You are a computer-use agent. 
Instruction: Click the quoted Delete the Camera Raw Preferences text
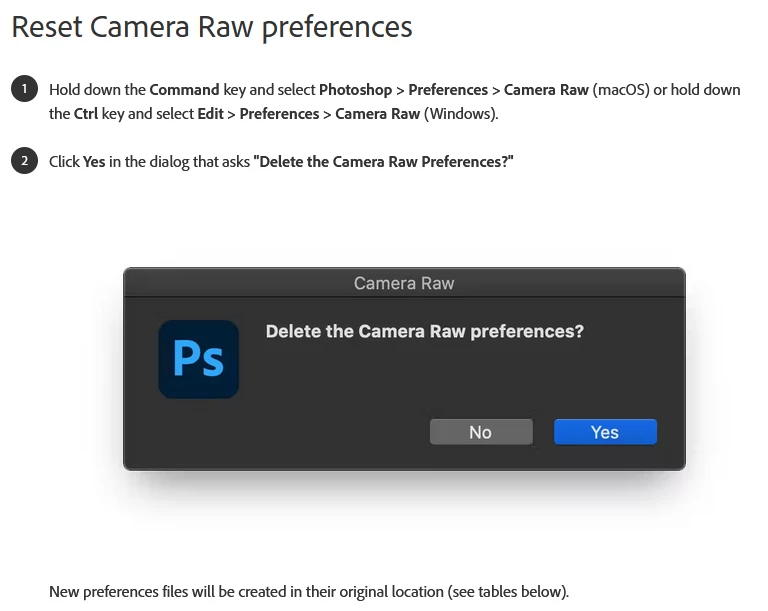(383, 162)
